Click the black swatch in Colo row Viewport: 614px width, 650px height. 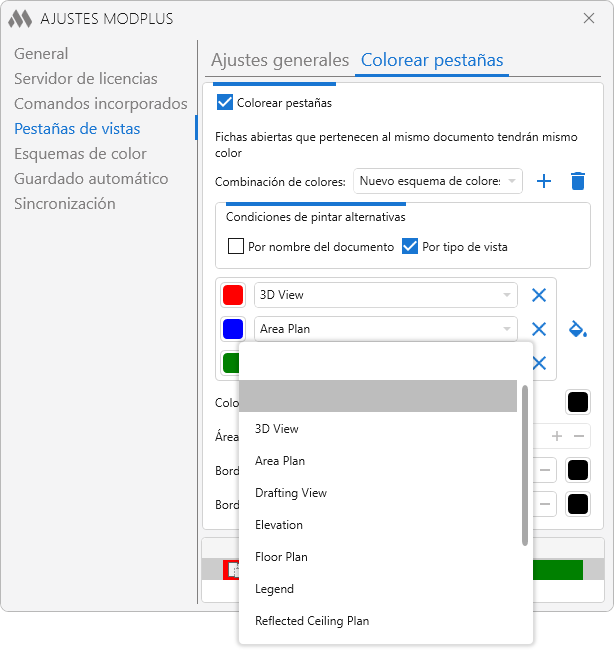click(578, 402)
